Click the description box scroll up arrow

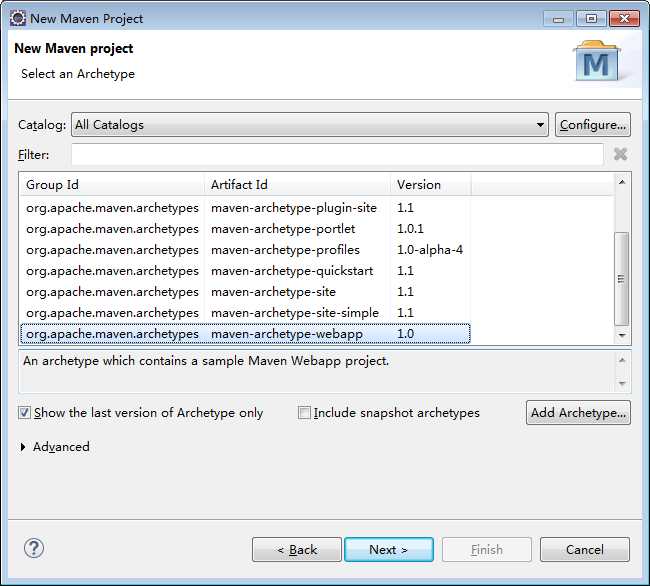622,360
